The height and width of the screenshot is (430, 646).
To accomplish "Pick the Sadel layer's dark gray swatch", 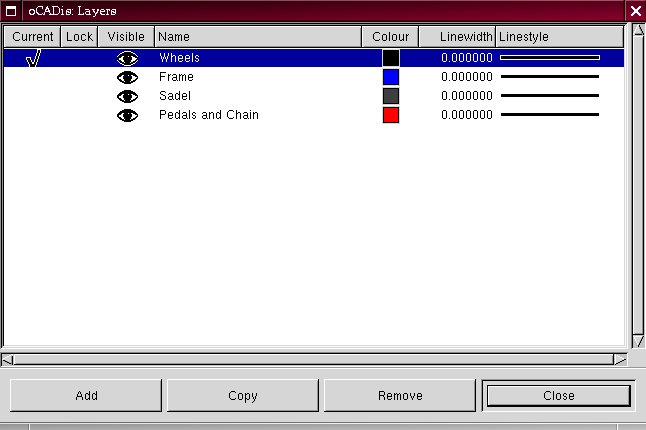I will tap(391, 96).
